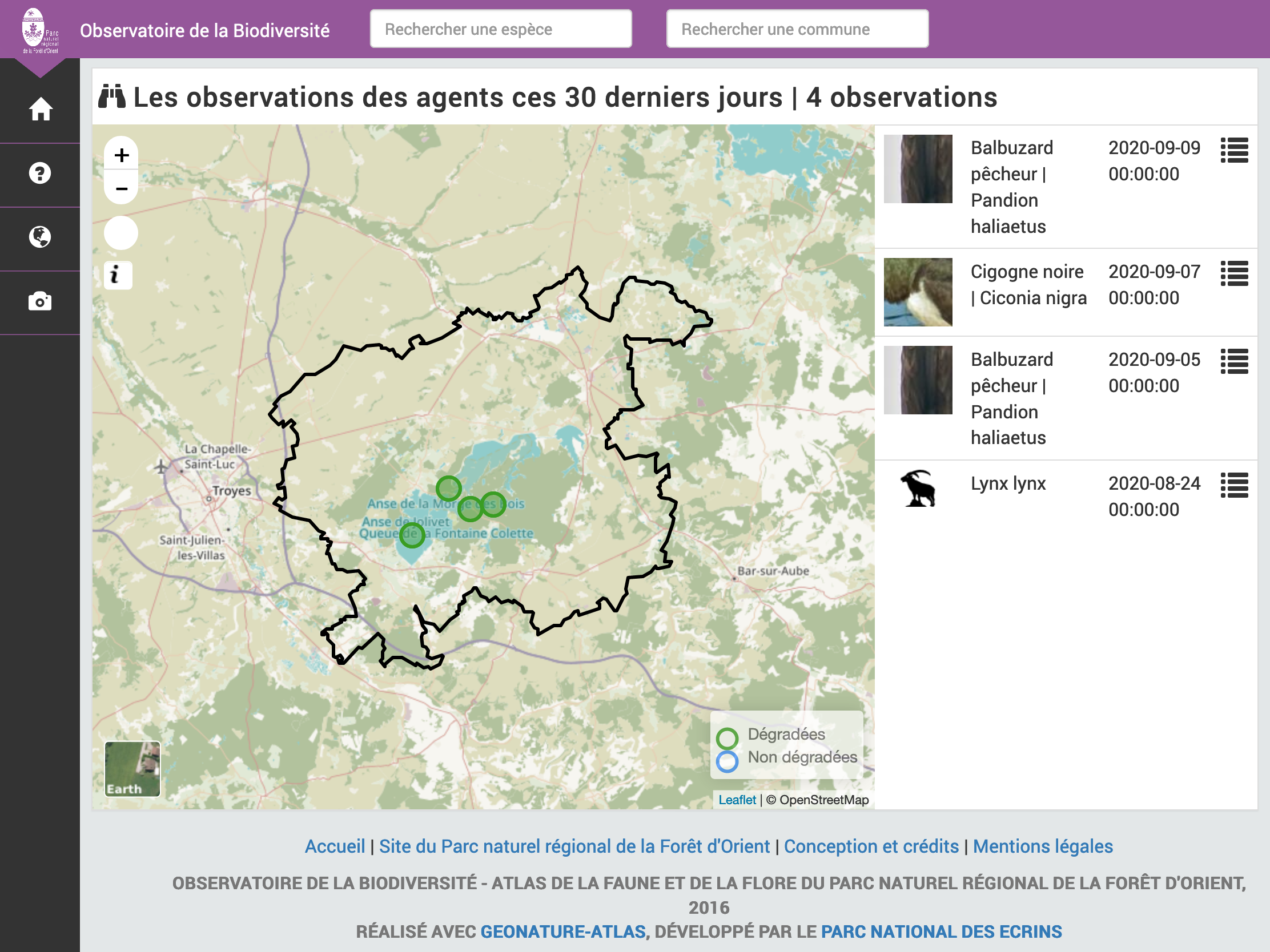Open the camera photo gallery icon
1270x952 pixels.
[39, 301]
